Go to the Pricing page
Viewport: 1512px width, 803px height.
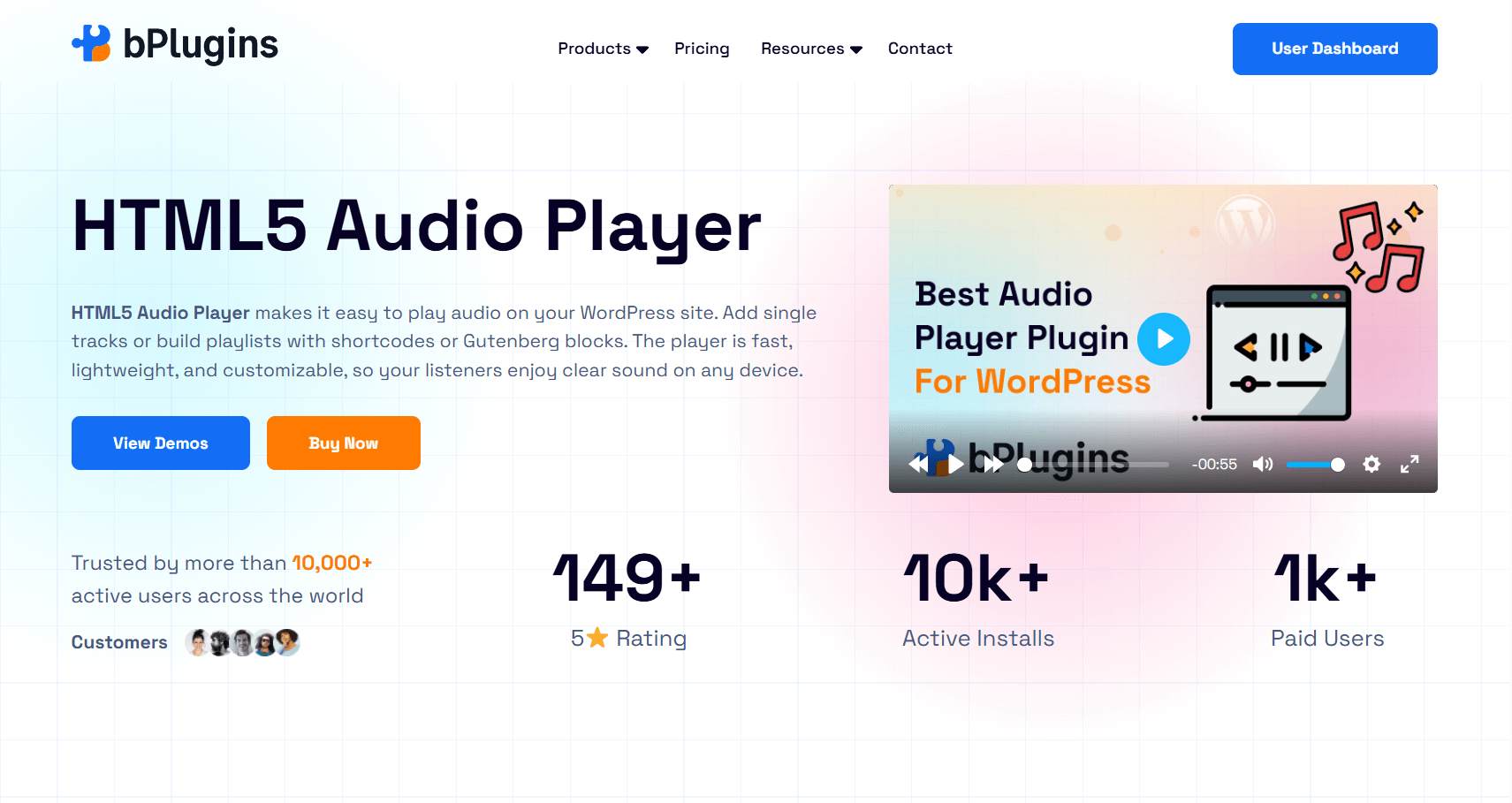tap(702, 49)
